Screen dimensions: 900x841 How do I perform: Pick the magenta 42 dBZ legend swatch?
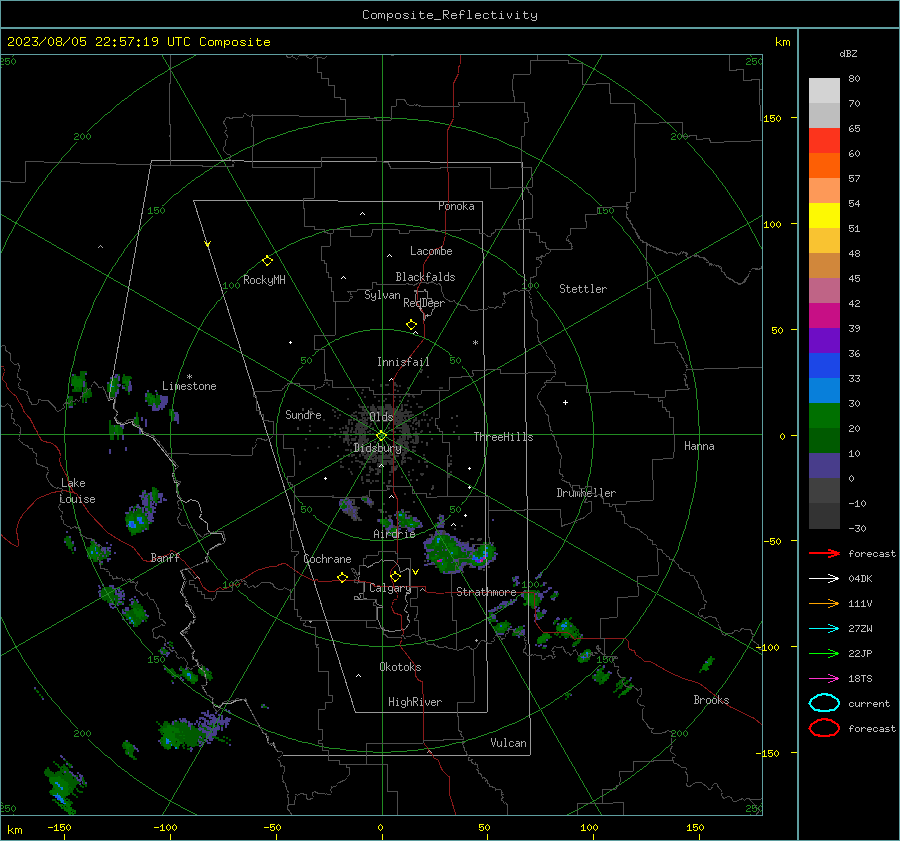point(824,316)
